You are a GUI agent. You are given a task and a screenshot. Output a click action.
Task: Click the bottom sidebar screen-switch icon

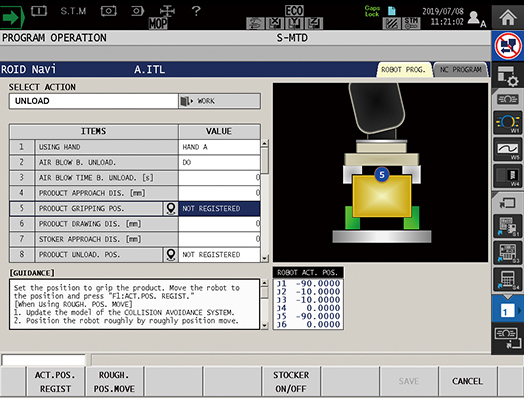508,338
